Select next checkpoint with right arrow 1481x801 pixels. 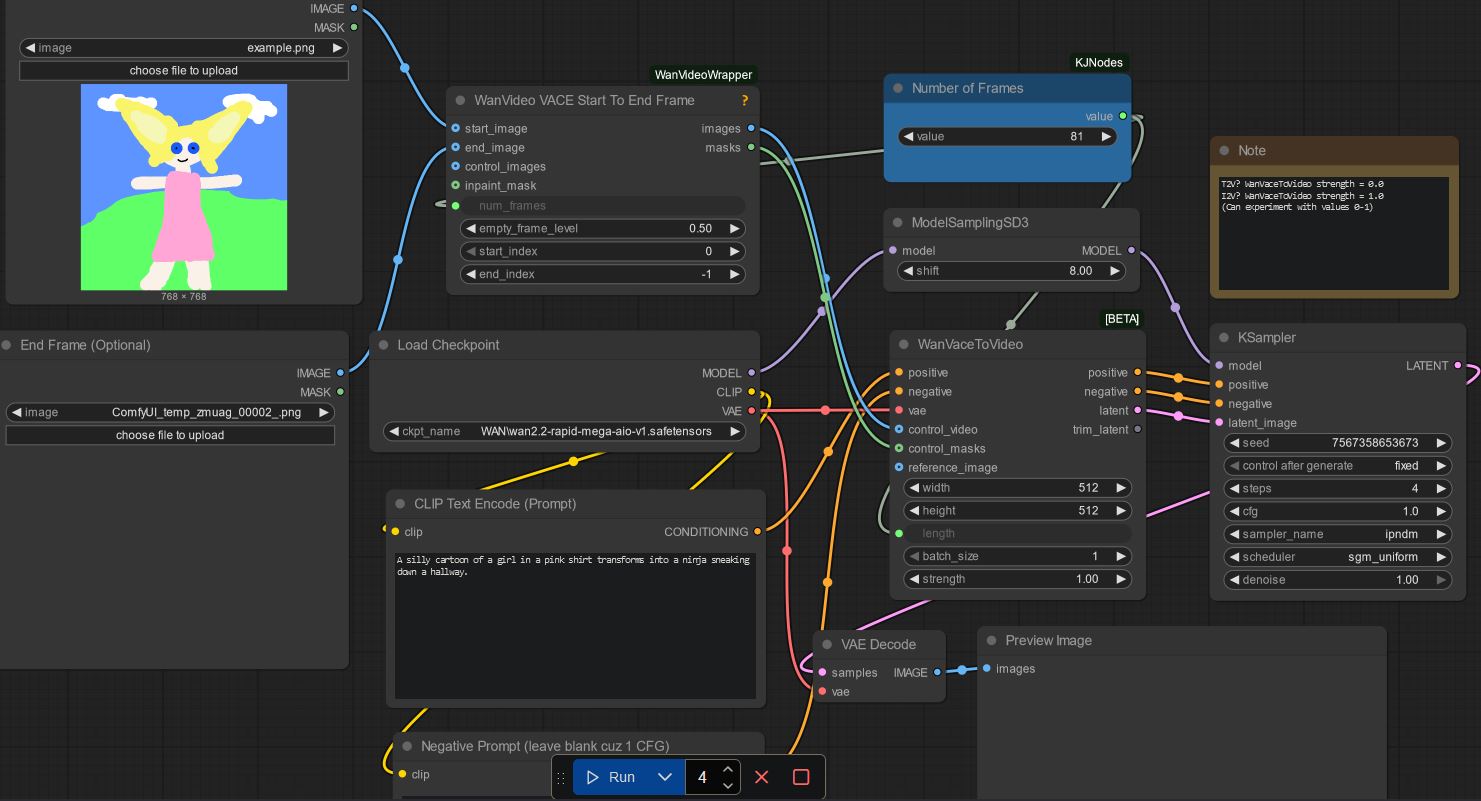point(735,431)
